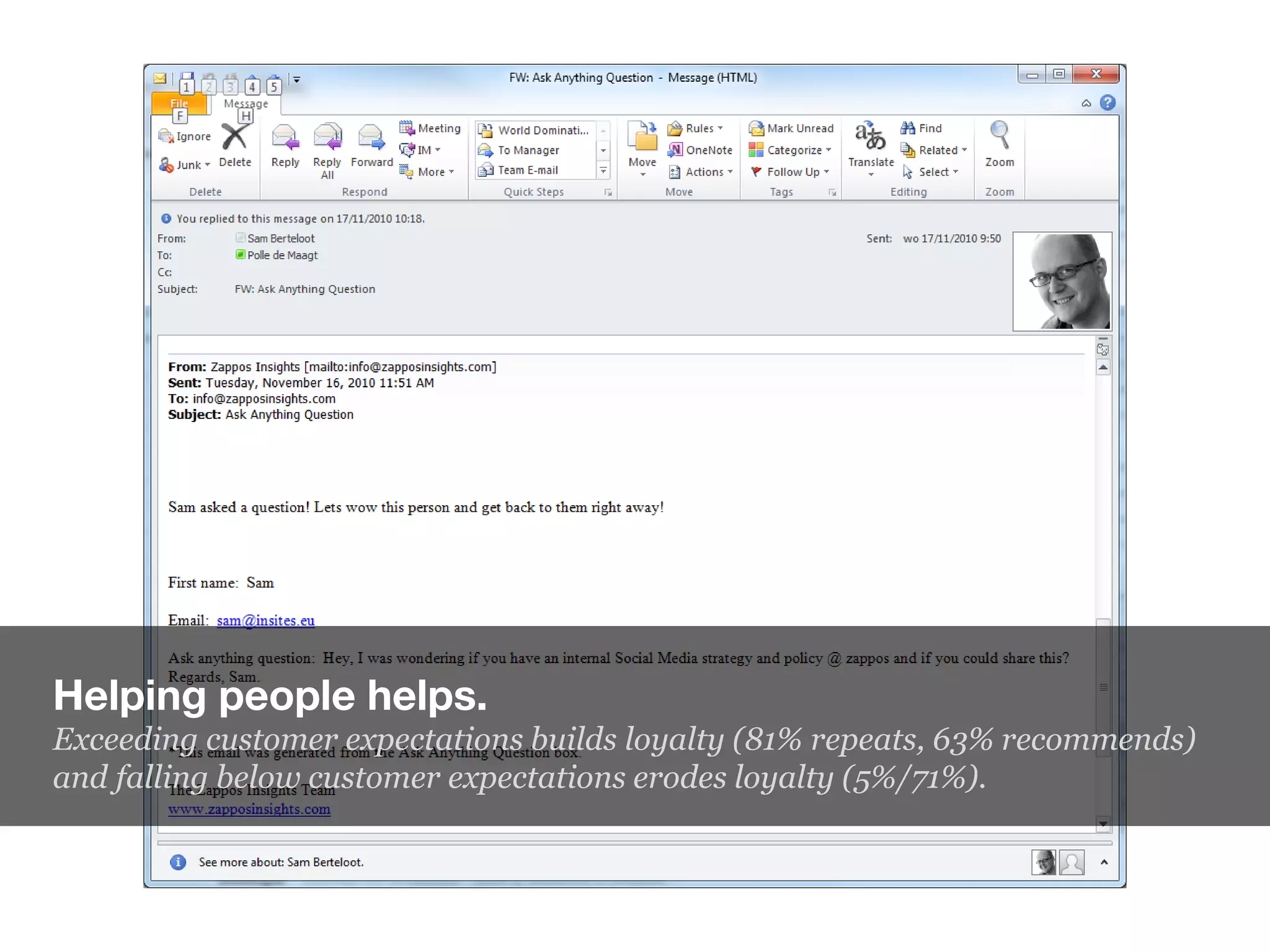Viewport: 1270px width, 952px height.
Task: Click the Reply button
Action: 285,146
